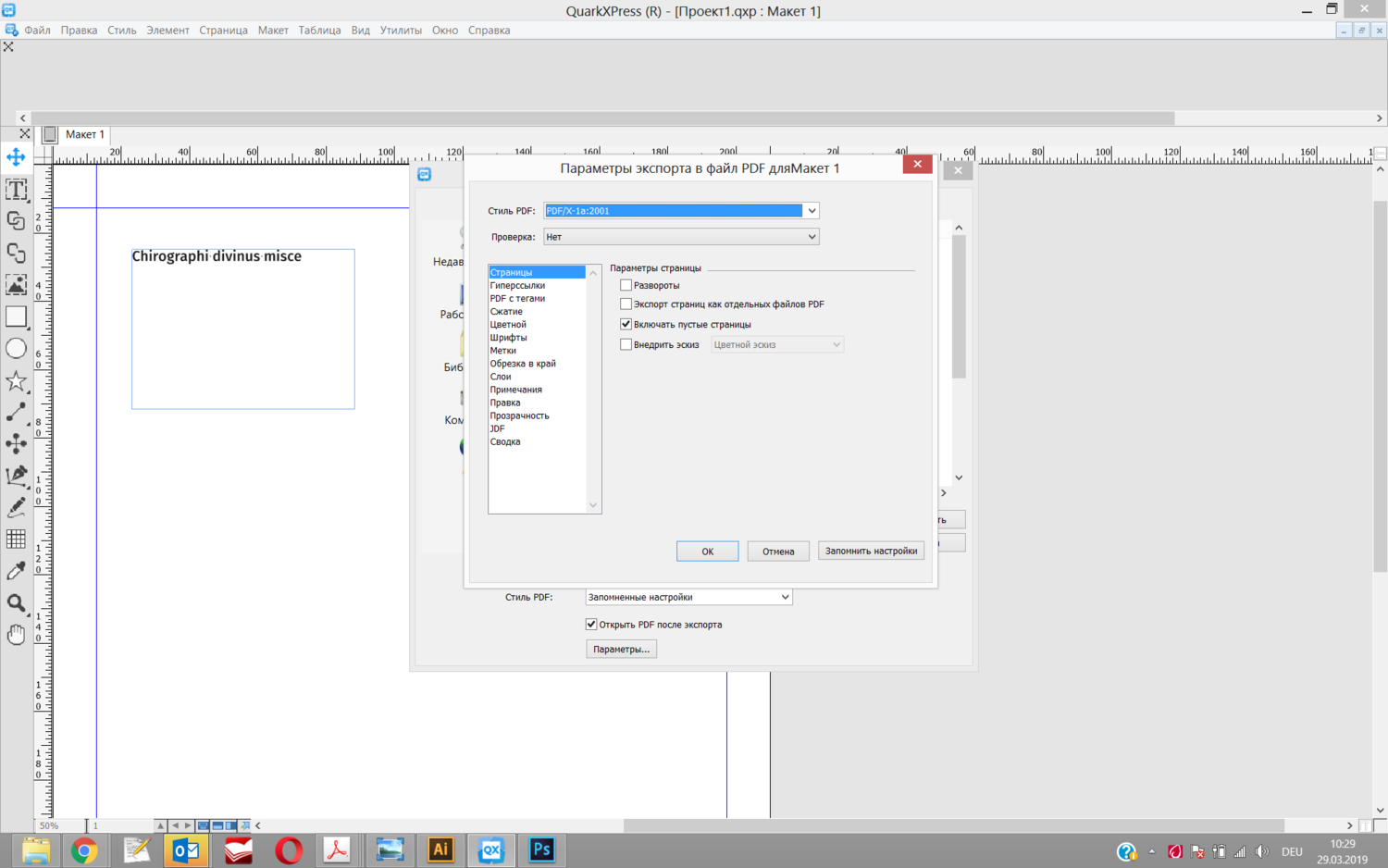Screen dimensions: 1388x868
Task: Enable the Развороты checkbox
Action: pyautogui.click(x=626, y=285)
